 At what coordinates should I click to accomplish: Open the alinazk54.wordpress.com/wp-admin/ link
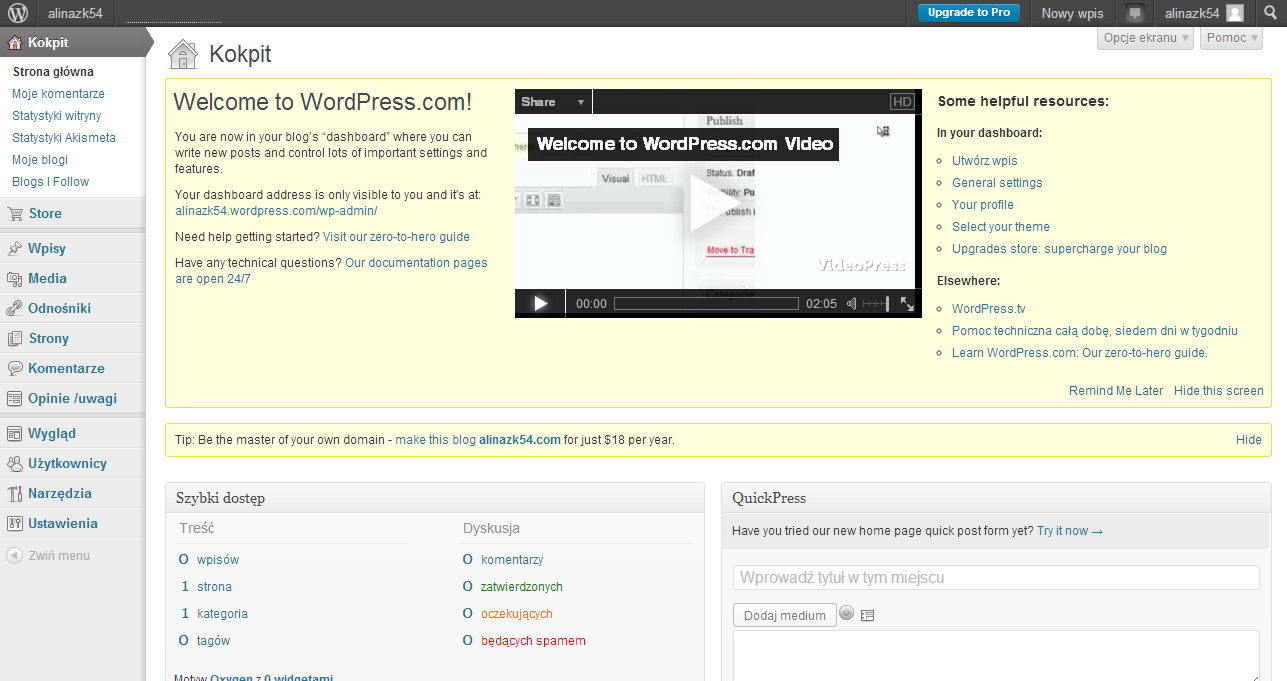tap(276, 211)
